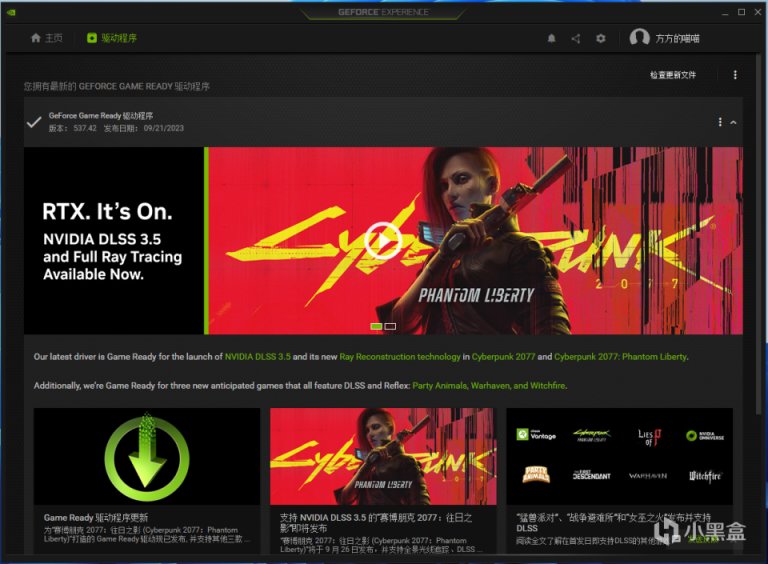Screen dimensions: 768x564
Task: Click green download arrow thumbnail
Action: pos(146,456)
